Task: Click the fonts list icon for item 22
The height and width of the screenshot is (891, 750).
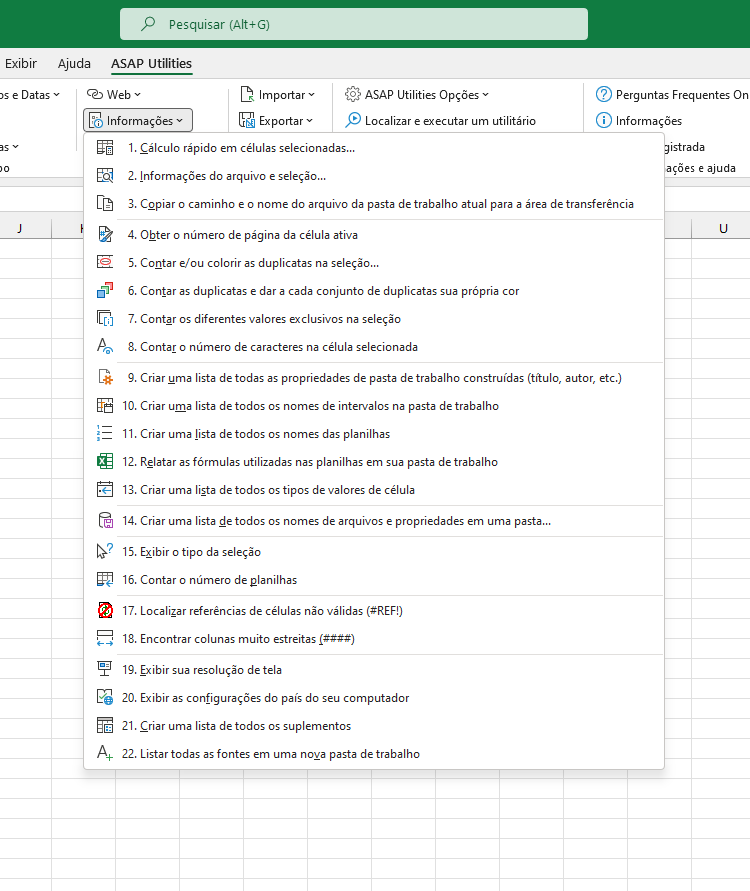Action: click(105, 753)
